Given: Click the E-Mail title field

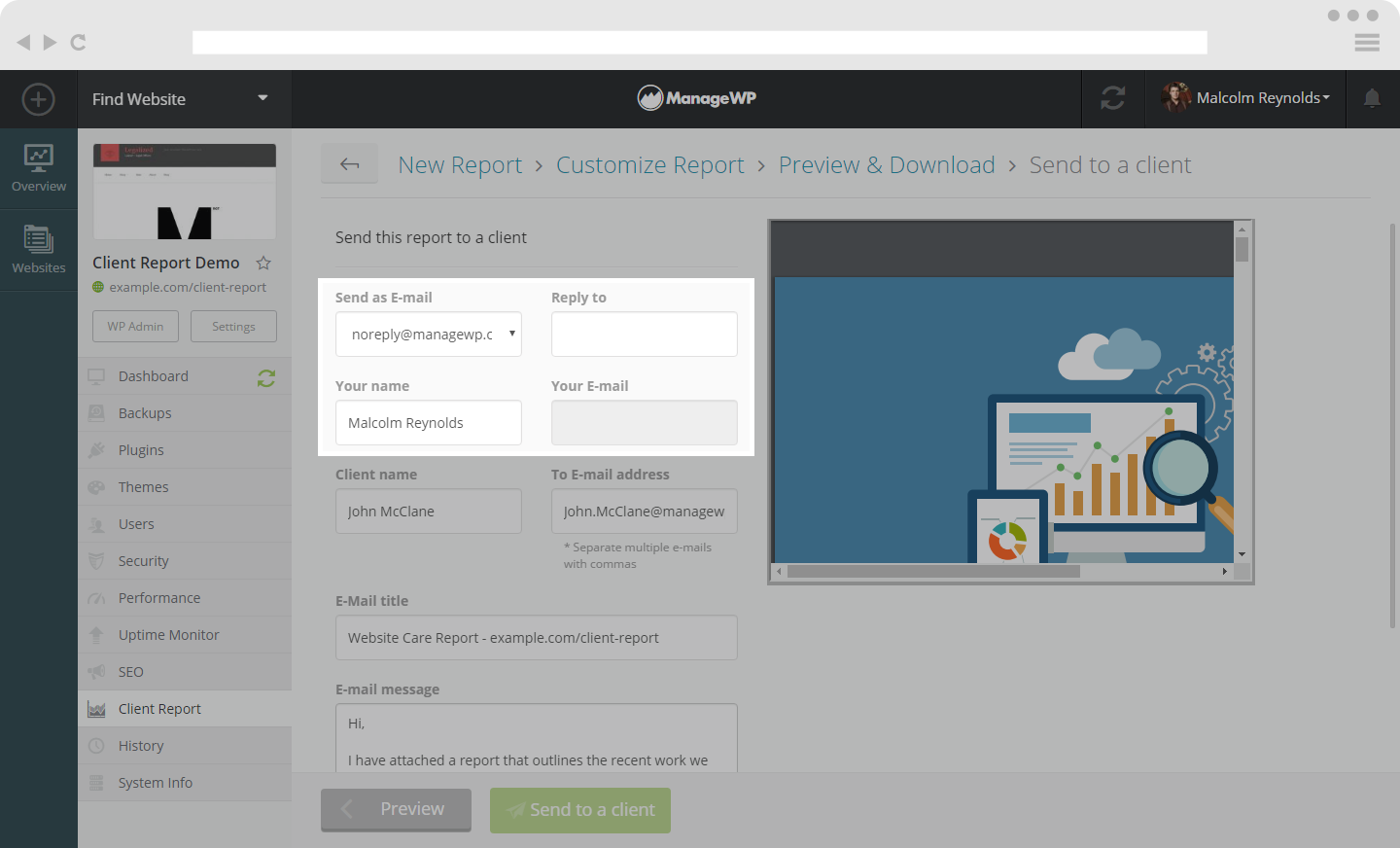Looking at the screenshot, I should click(537, 637).
